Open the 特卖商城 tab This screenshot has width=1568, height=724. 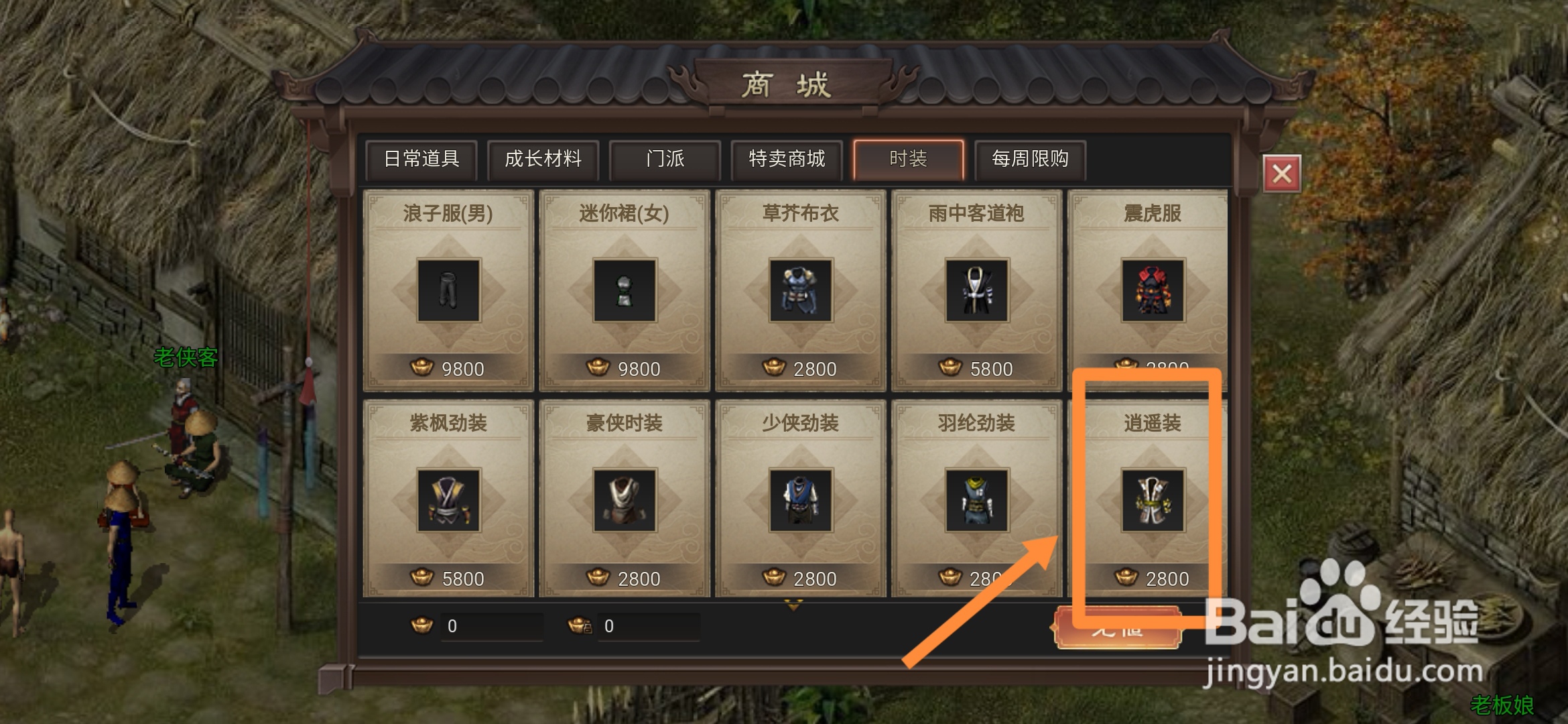tap(787, 160)
